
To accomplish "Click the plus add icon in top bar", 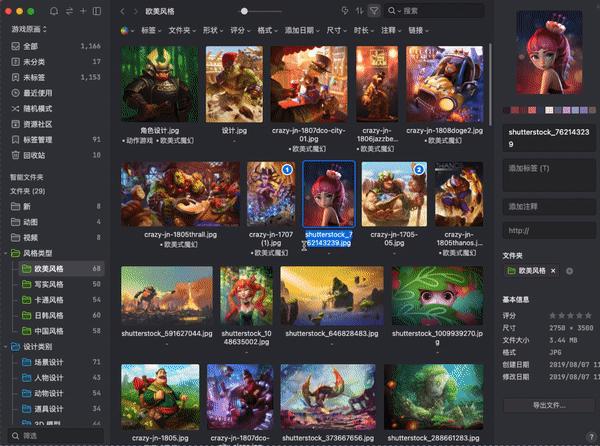I will pyautogui.click(x=83, y=11).
